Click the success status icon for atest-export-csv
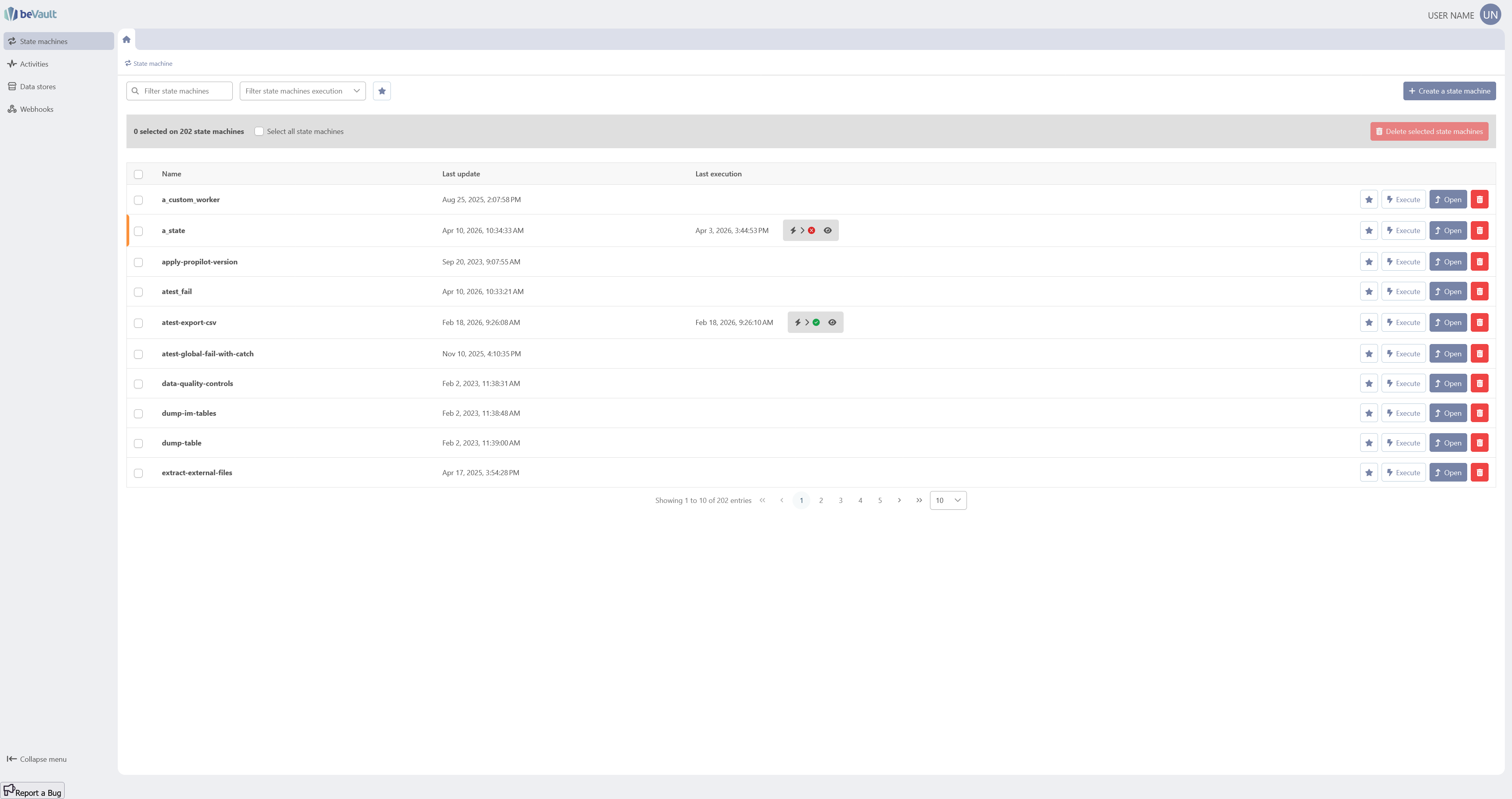Screen dimensions: 1512x799 click(x=816, y=322)
